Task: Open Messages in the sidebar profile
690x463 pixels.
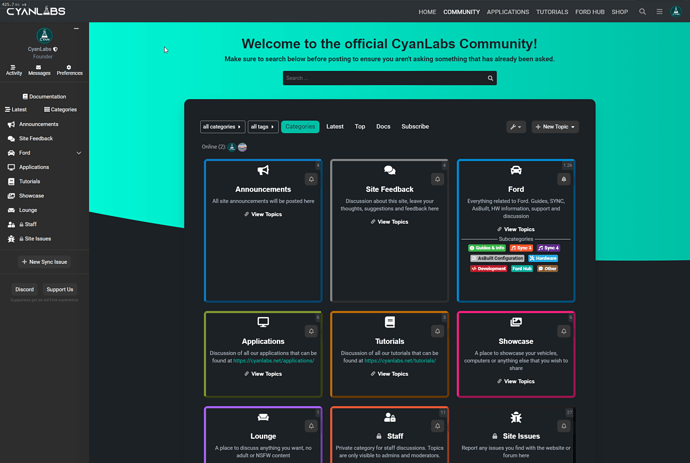Action: [39, 70]
